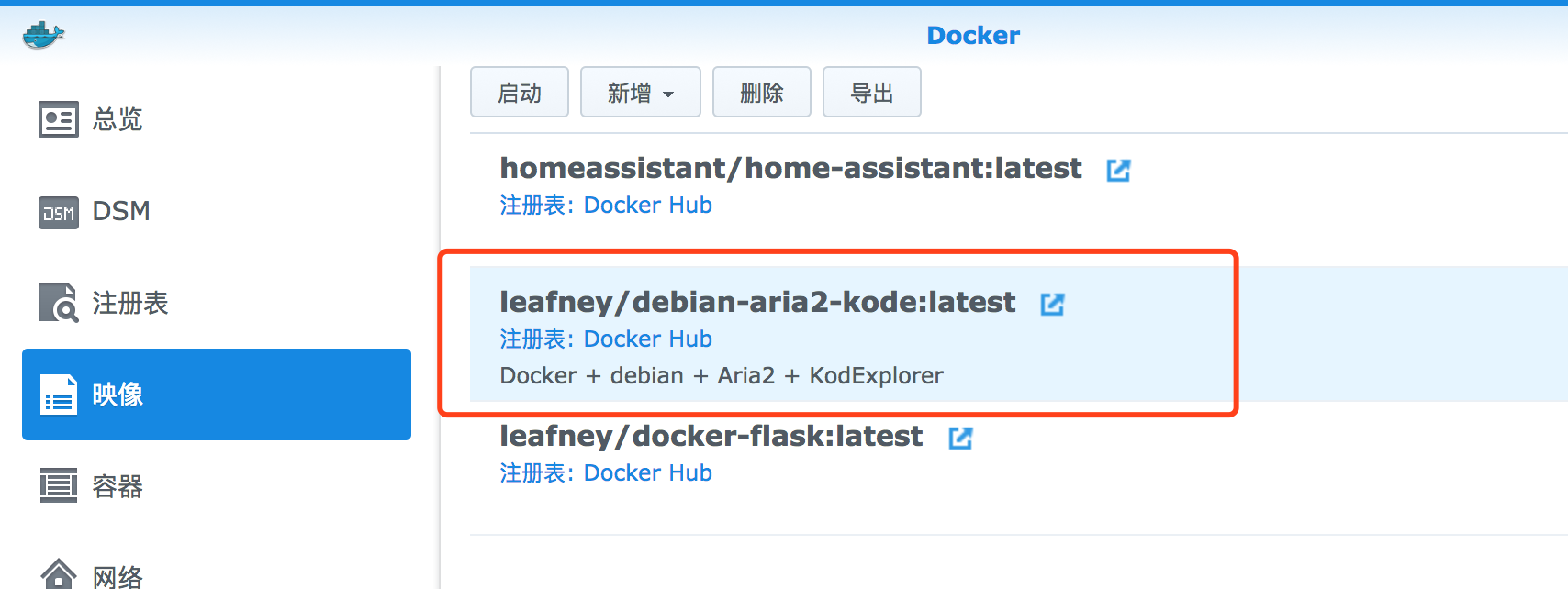The width and height of the screenshot is (1568, 589).
Task: Click the 总览 overview sidebar icon
Action: [59, 119]
